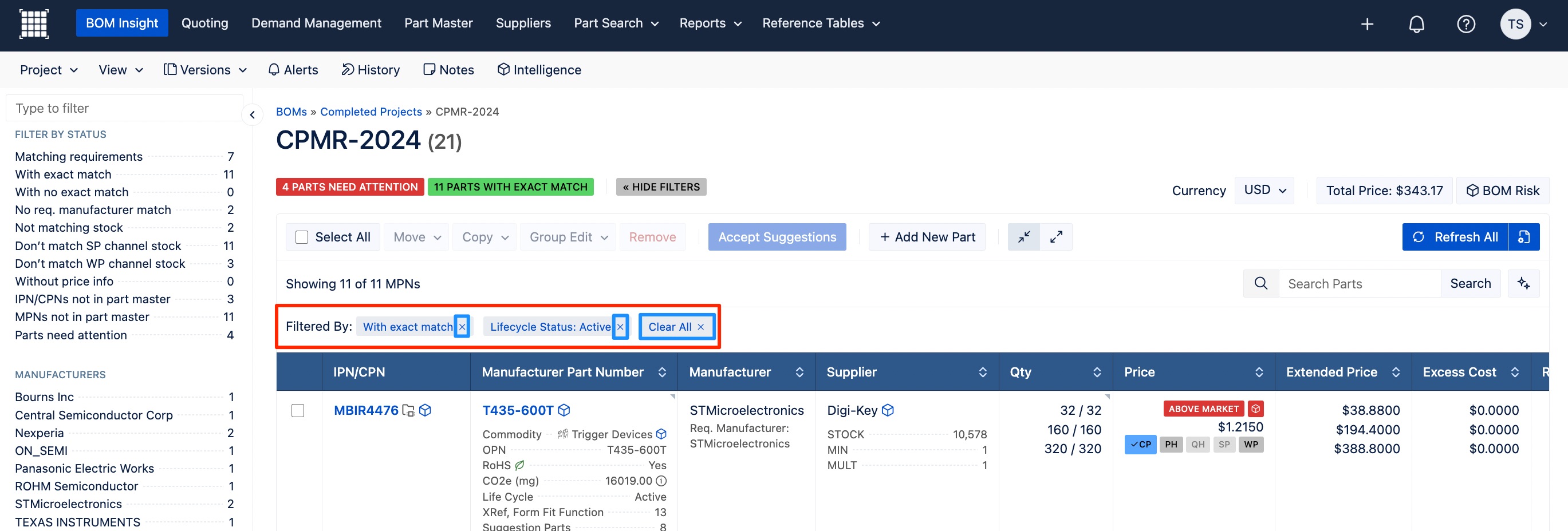Open the Group Edit dropdown
Screen dimensions: 1568x531
click(568, 237)
